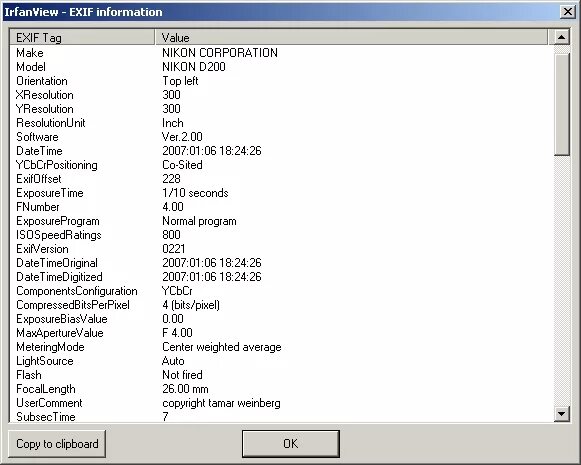This screenshot has width=581, height=465.
Task: Click the Inch value
Action: [x=173, y=123]
